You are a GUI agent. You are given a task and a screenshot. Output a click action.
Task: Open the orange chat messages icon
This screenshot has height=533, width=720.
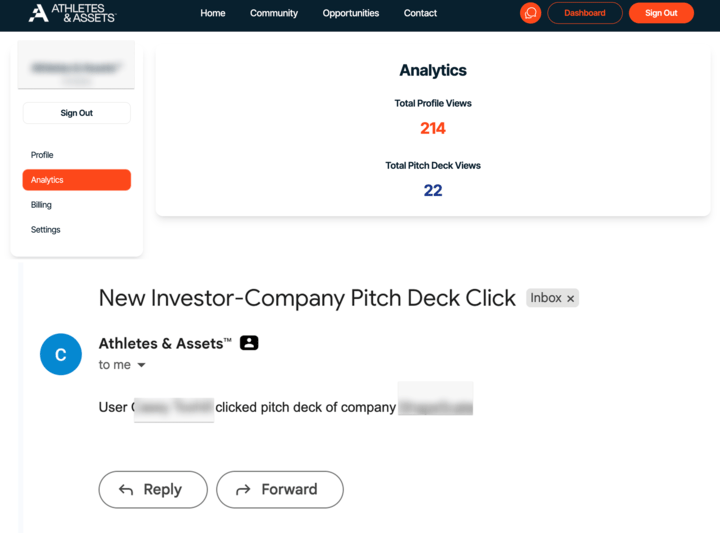[531, 13]
